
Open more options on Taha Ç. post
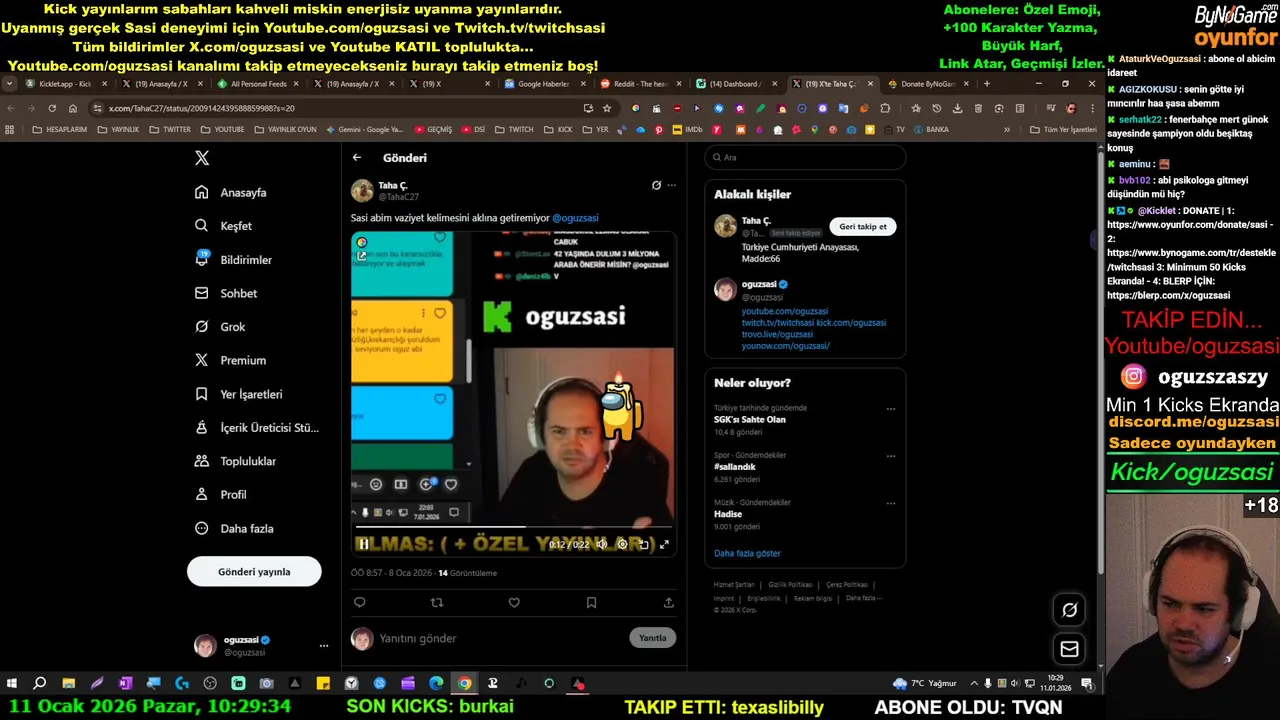(672, 185)
